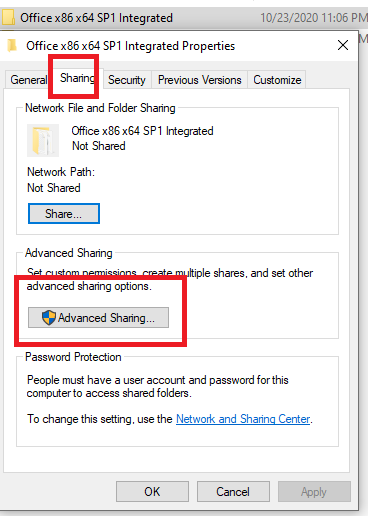Image resolution: width=368 pixels, height=516 pixels.
Task: Click the Not Shared text under Network Path
Action: click(54, 188)
